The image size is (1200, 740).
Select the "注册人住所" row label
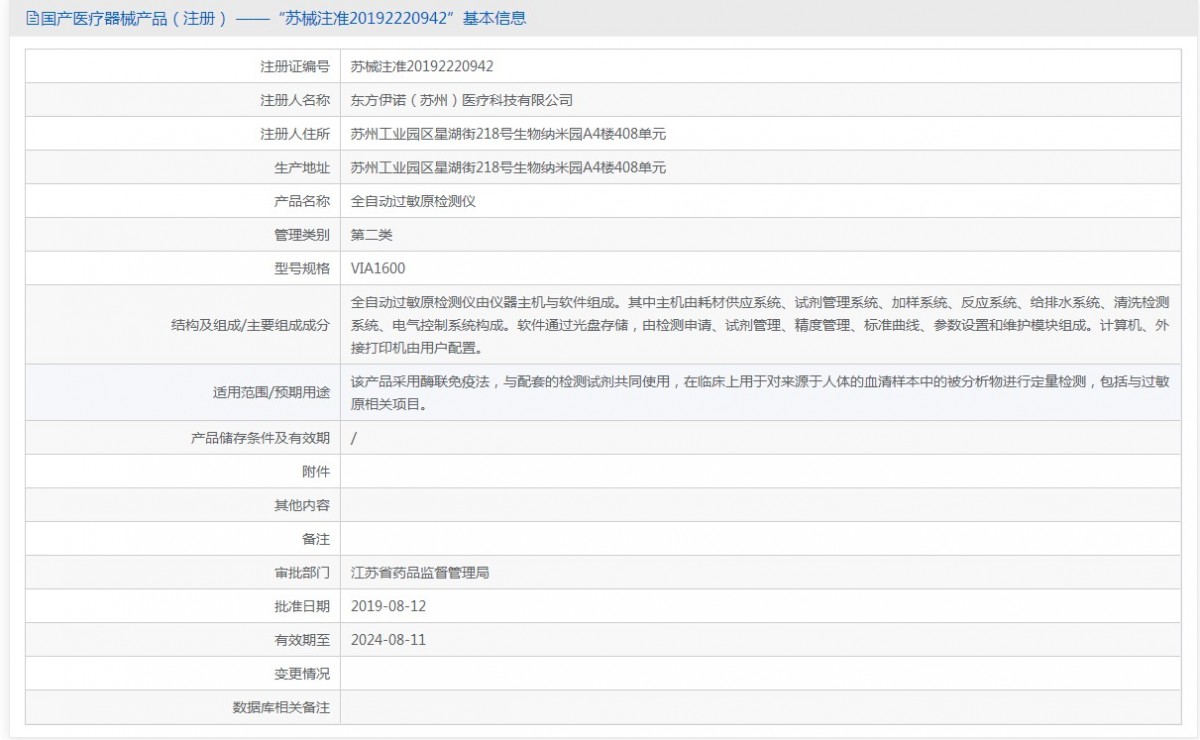[x=295, y=134]
